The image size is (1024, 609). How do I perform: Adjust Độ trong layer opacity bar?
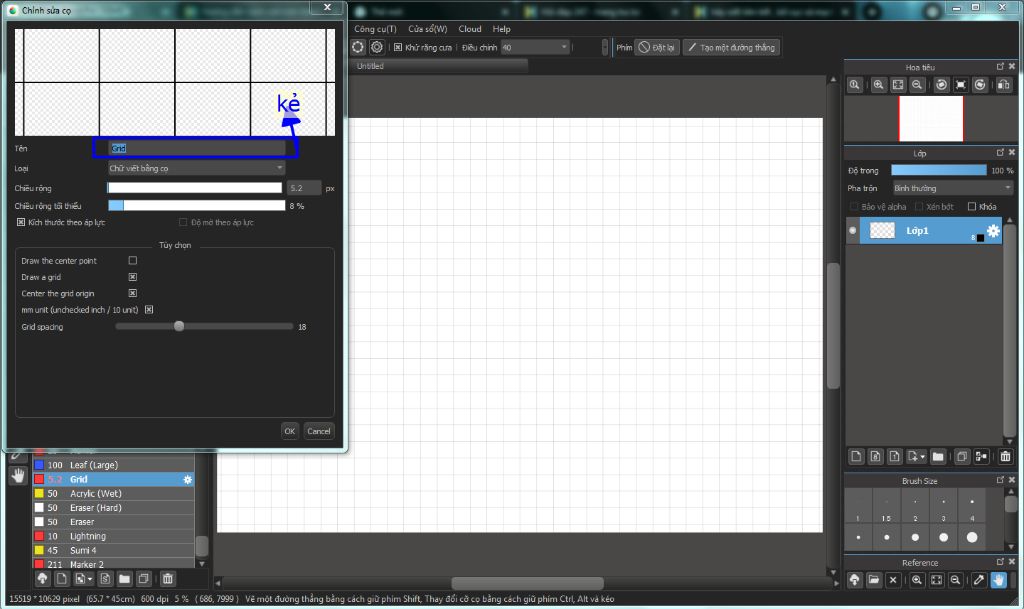pos(938,170)
